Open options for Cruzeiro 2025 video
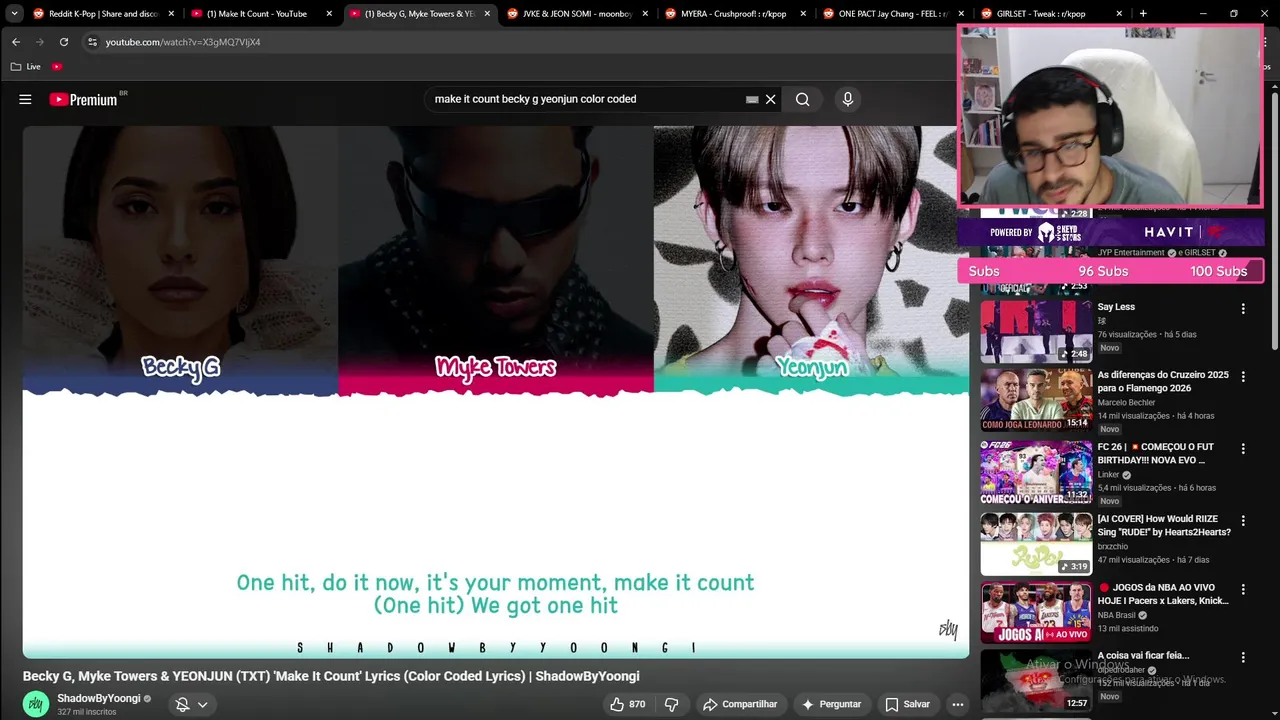This screenshot has width=1280, height=720. pyautogui.click(x=1243, y=377)
